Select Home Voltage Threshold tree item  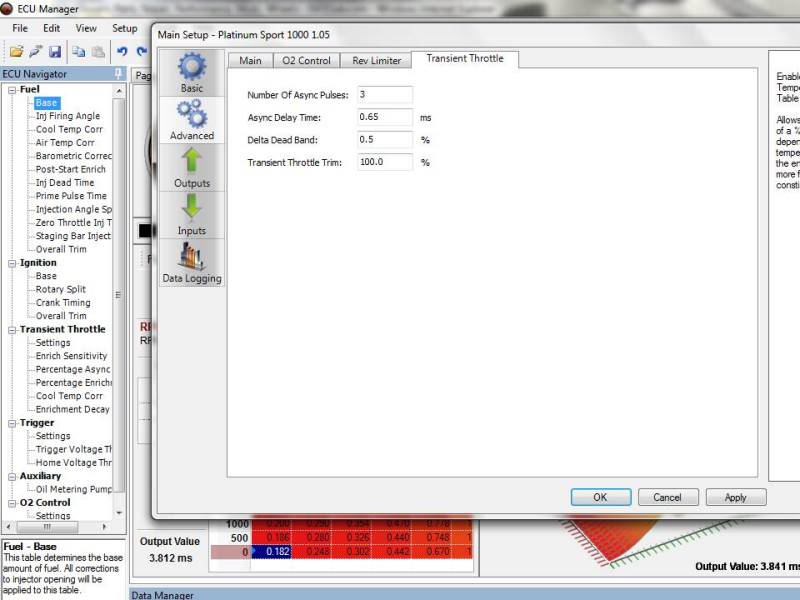[x=73, y=463]
